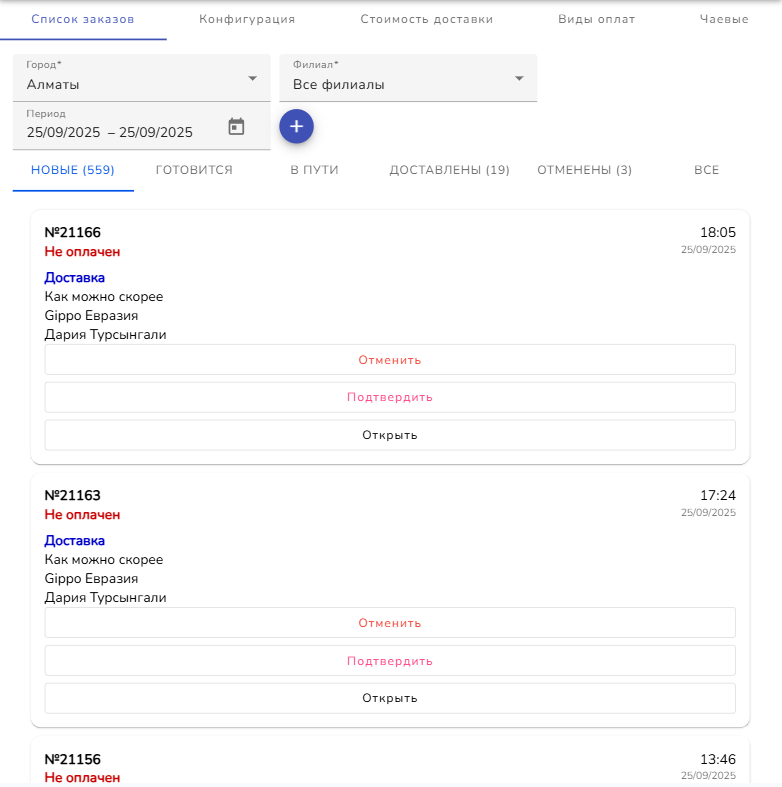
Task: Confirm order №21166 with Подтвердить
Action: click(x=390, y=397)
